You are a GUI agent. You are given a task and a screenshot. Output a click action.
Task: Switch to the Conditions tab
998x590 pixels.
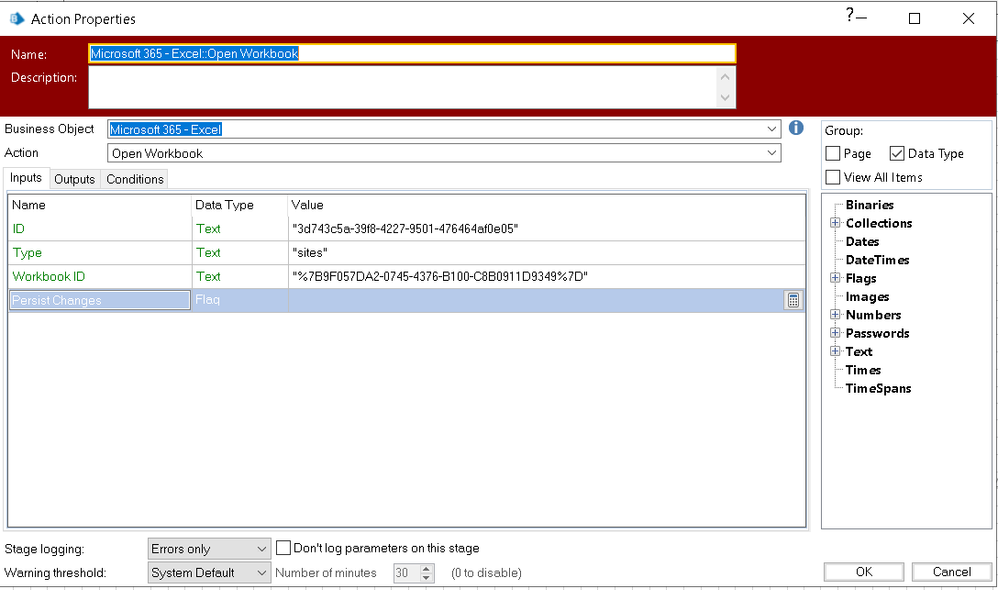pyautogui.click(x=135, y=179)
